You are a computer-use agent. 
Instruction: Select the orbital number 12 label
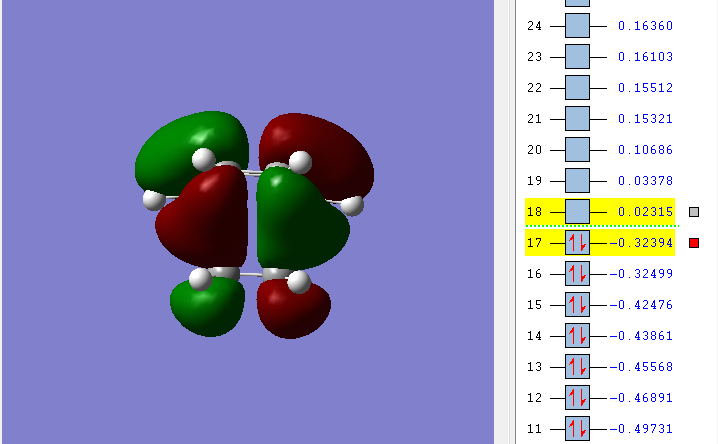tap(534, 397)
